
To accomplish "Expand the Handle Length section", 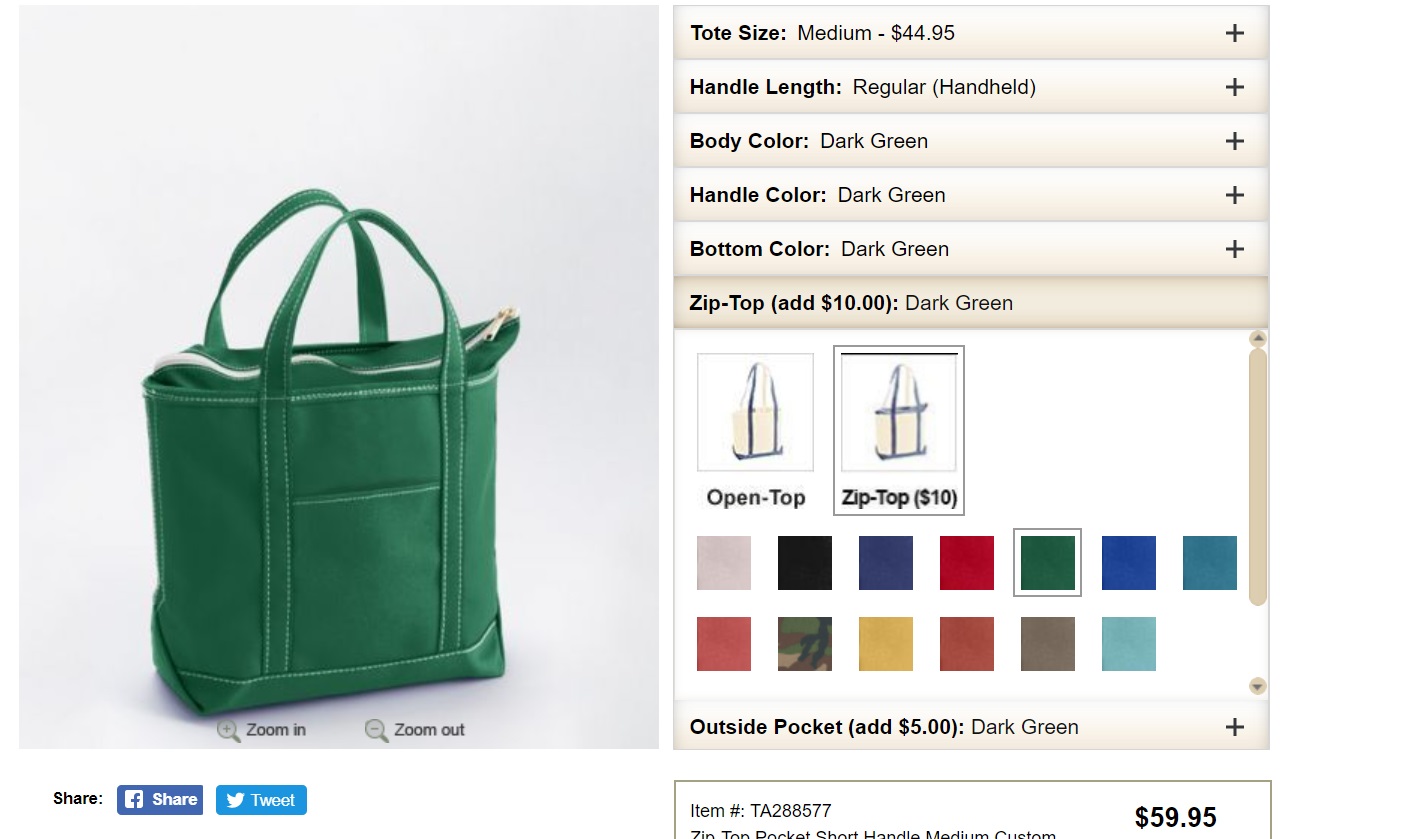I will (x=971, y=87).
